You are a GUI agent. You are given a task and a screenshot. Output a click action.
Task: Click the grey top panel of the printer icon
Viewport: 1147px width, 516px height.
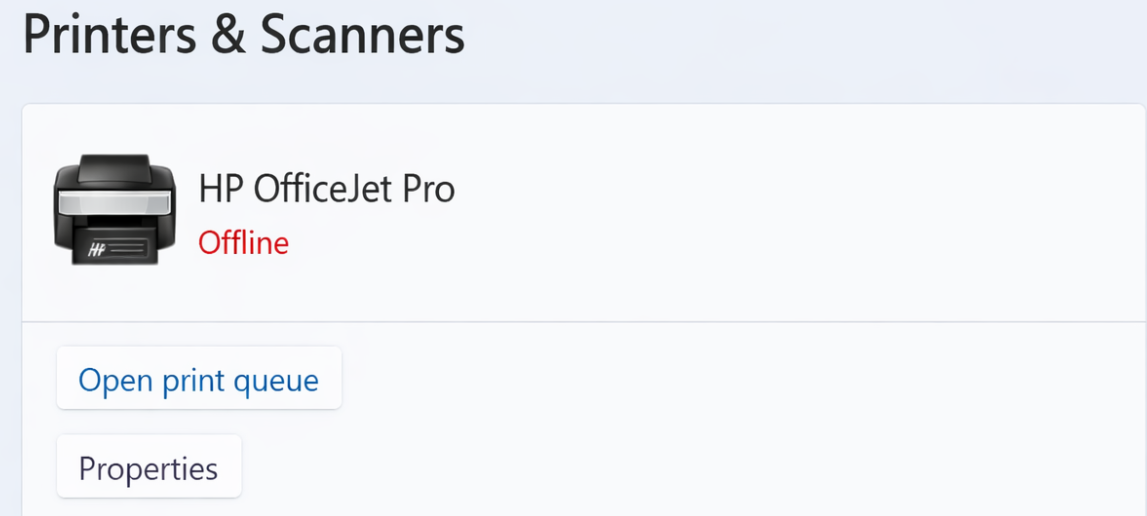[115, 203]
